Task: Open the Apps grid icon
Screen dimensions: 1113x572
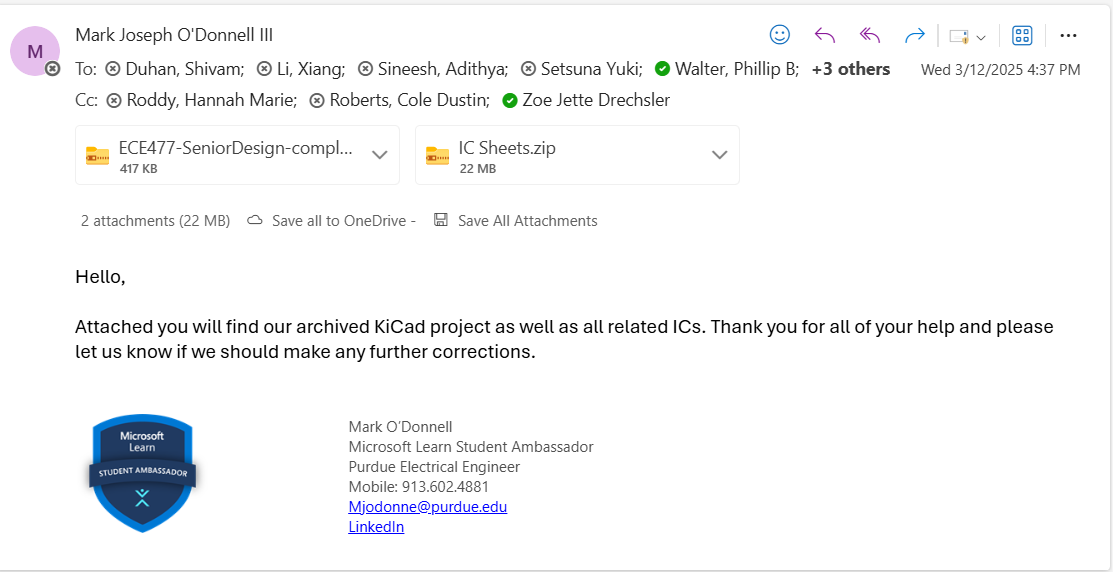Action: (x=1022, y=35)
